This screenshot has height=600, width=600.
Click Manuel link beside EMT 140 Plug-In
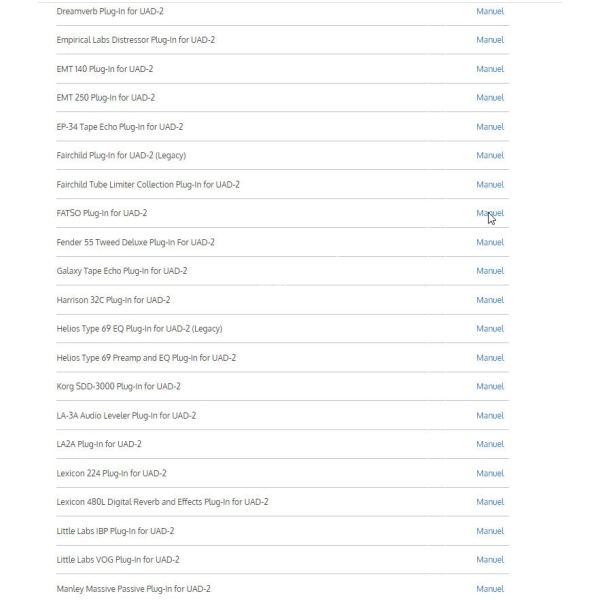(x=490, y=69)
